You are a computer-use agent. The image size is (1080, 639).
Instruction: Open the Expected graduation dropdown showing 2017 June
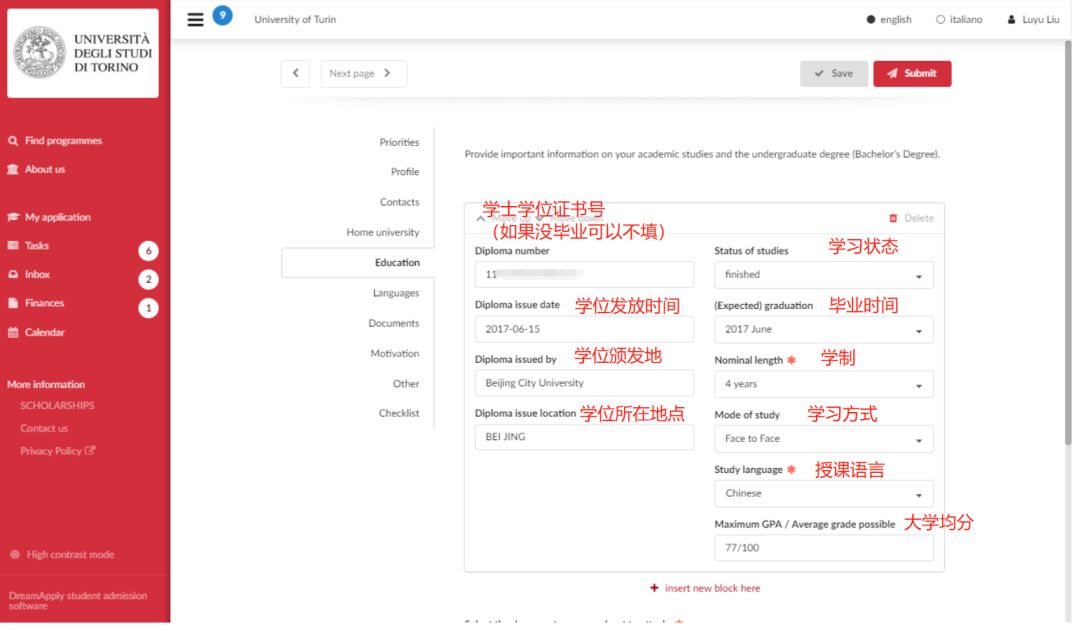pos(824,330)
